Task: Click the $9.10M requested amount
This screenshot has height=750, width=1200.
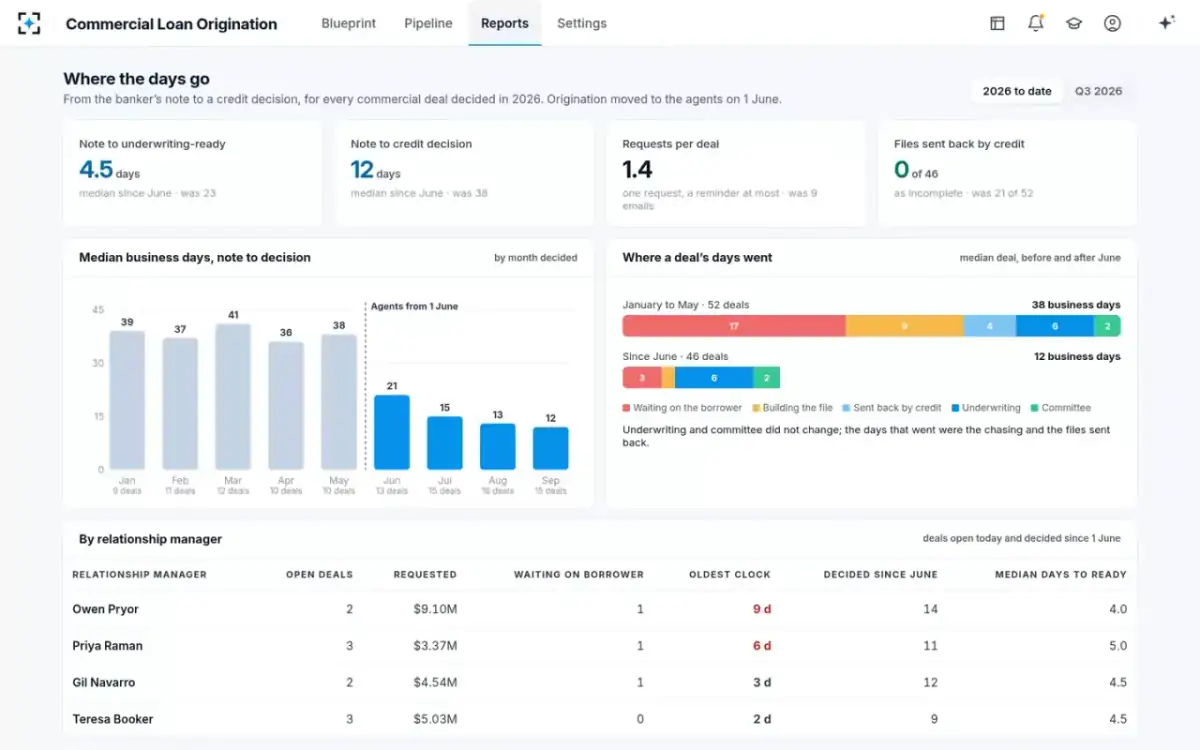Action: [x=435, y=609]
